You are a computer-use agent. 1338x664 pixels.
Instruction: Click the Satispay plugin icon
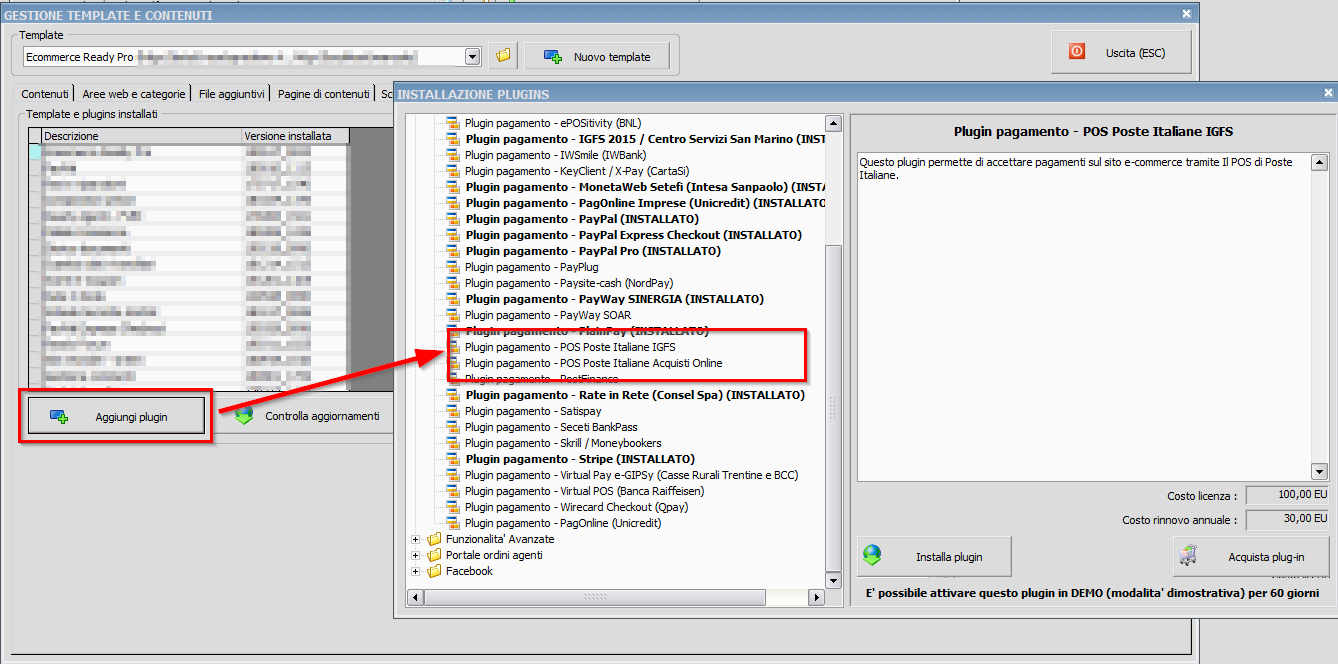pyautogui.click(x=453, y=411)
